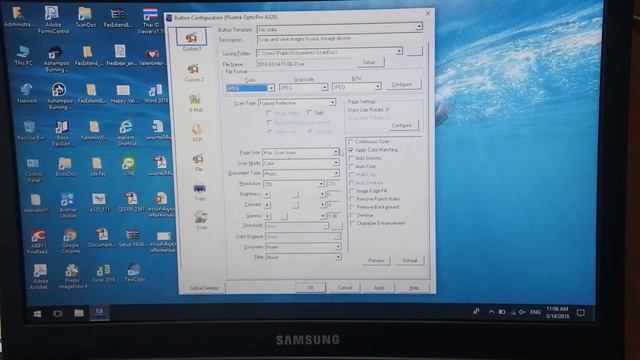Enable Remove Background checkbox
Viewport: 640px width, 360px height.
353,207
